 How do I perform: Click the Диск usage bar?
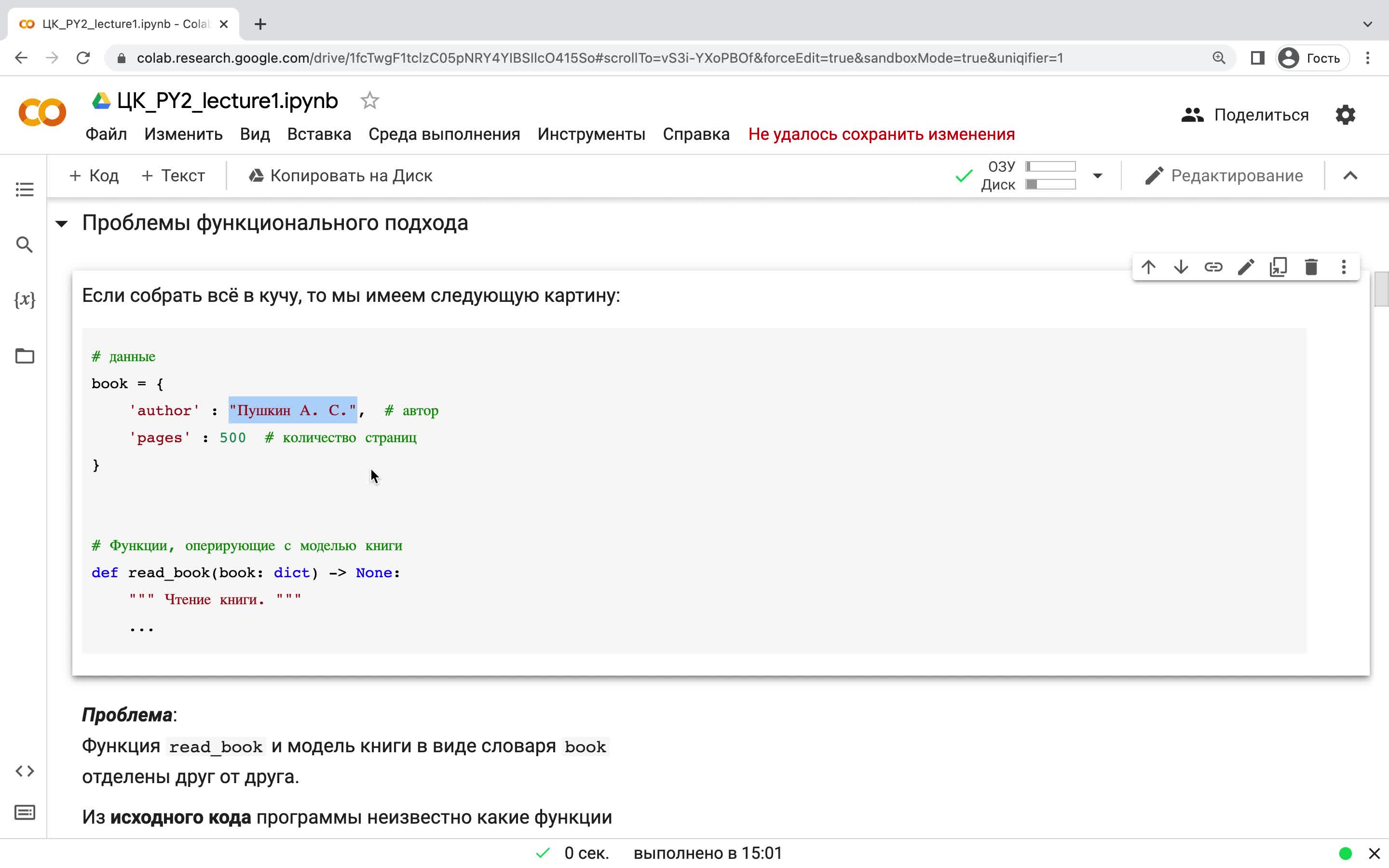pyautogui.click(x=1050, y=184)
